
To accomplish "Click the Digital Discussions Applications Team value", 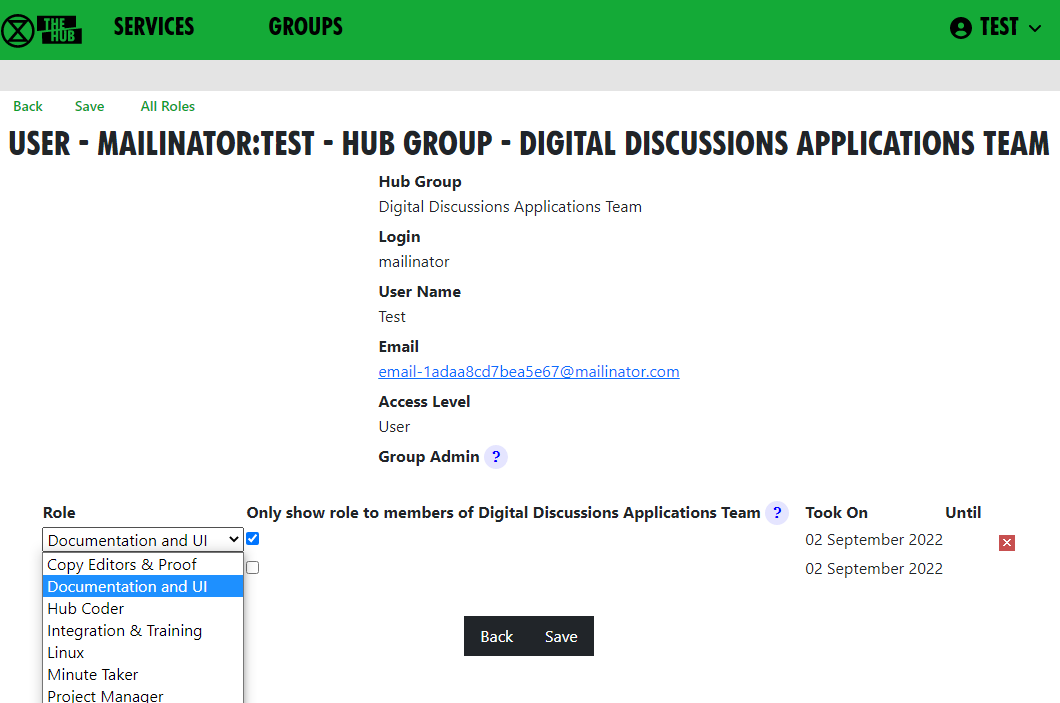I will click(x=510, y=207).
